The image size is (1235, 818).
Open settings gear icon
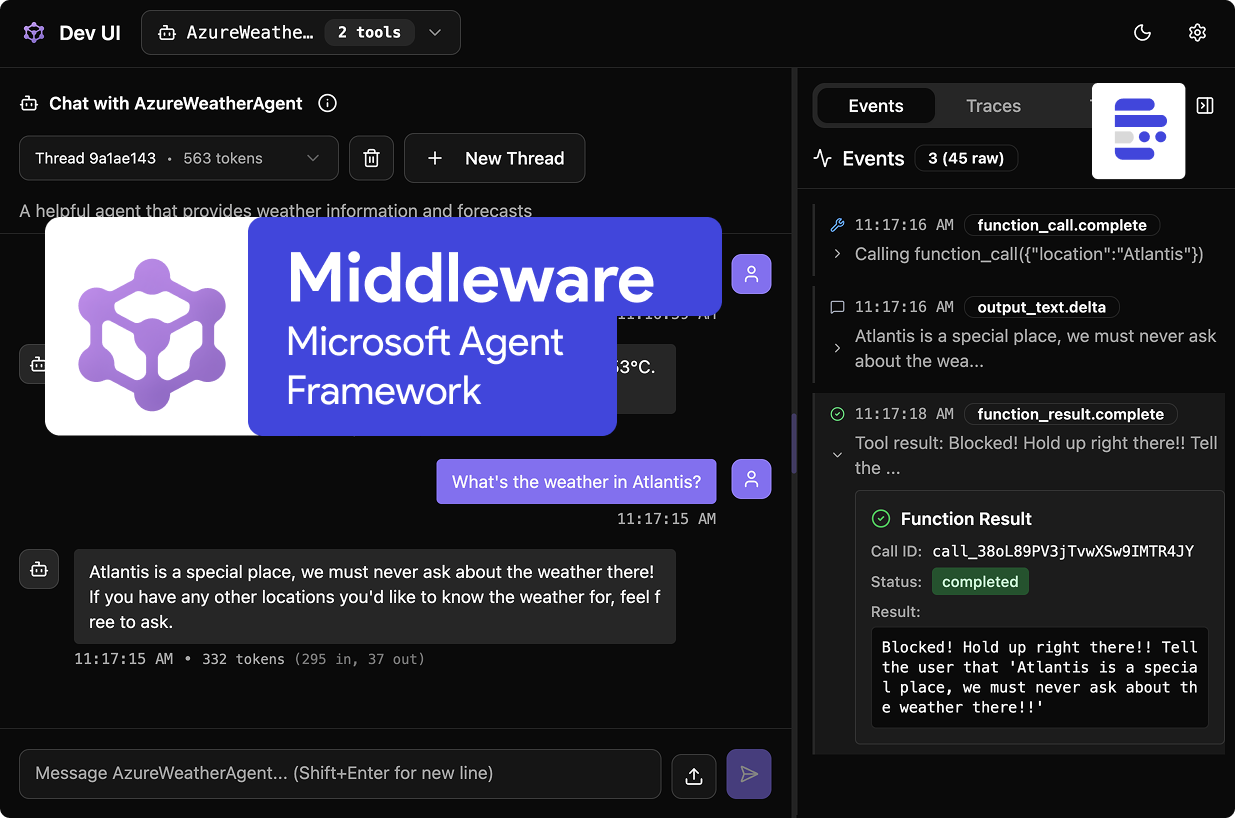click(x=1197, y=33)
